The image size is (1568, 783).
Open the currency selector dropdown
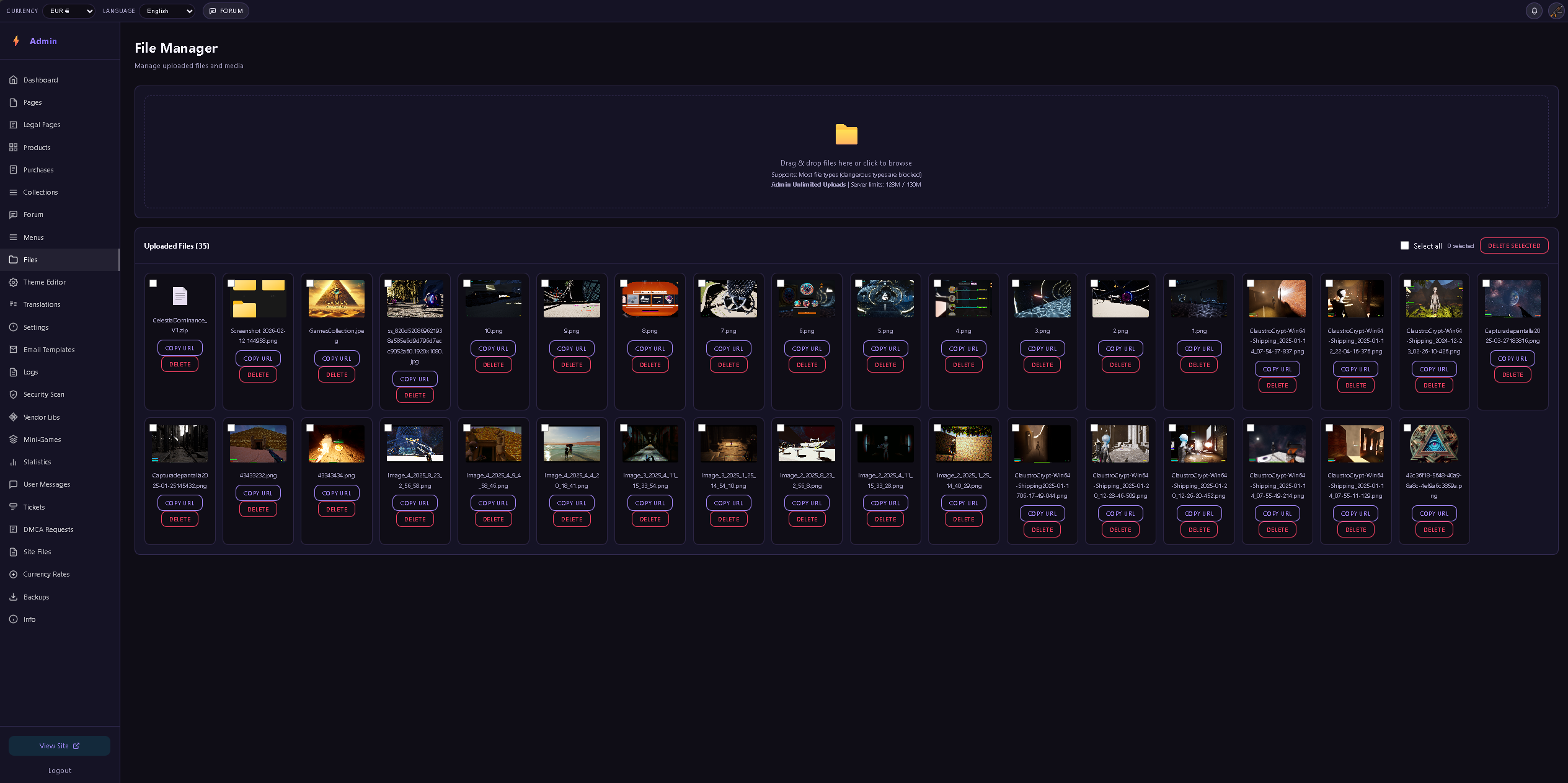point(68,11)
